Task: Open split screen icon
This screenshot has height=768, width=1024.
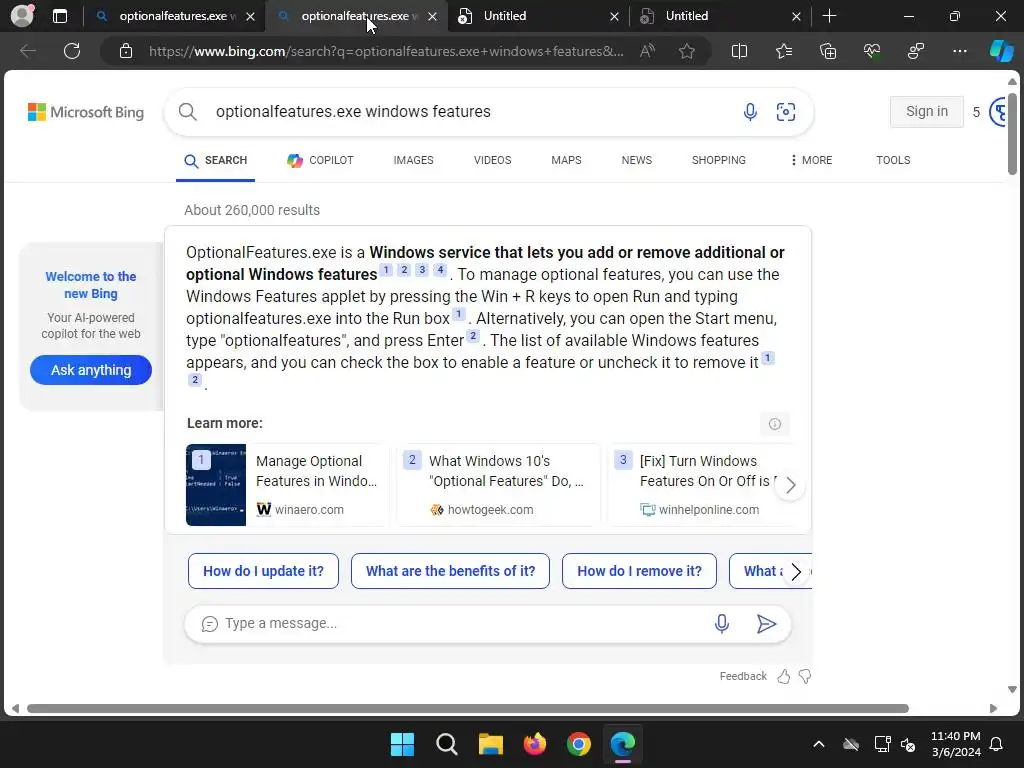Action: [x=739, y=51]
